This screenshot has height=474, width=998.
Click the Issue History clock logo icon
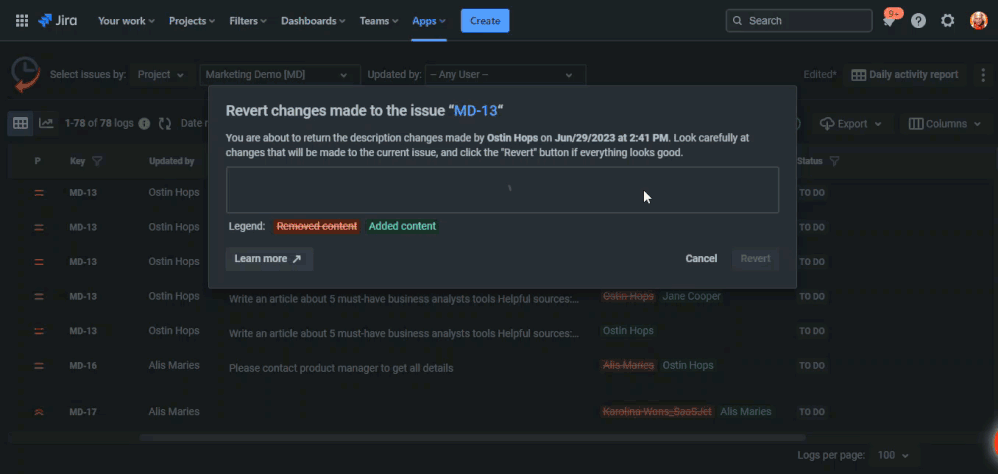tap(25, 74)
